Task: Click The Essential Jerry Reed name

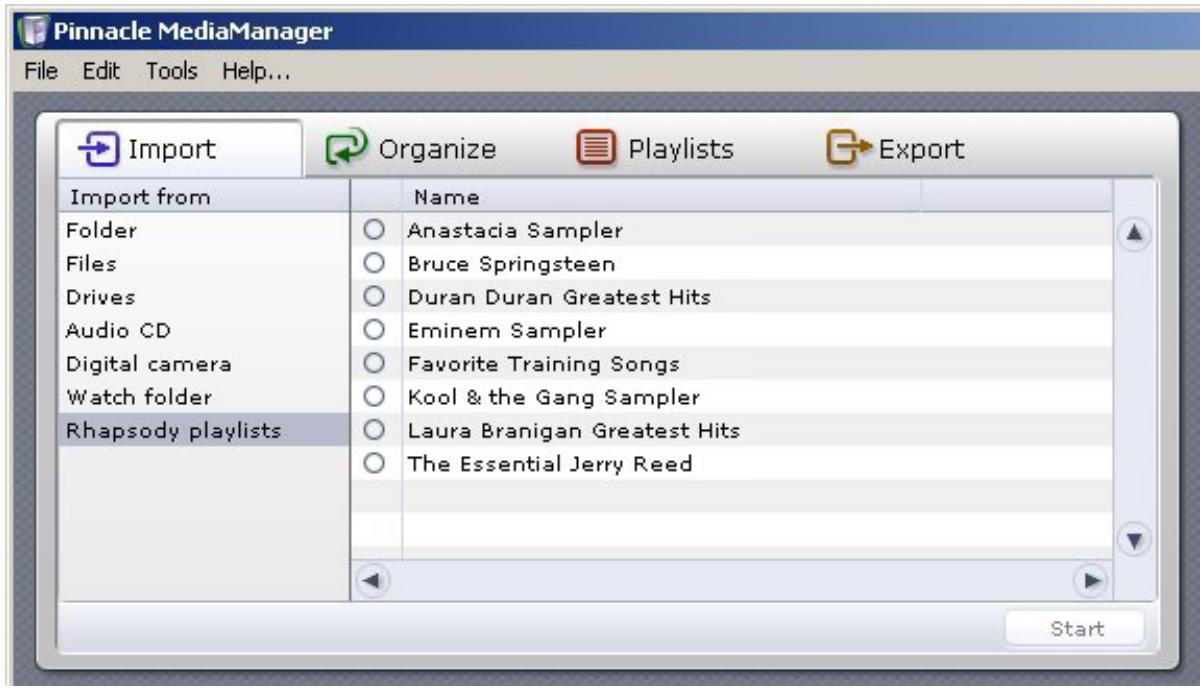Action: tap(550, 465)
